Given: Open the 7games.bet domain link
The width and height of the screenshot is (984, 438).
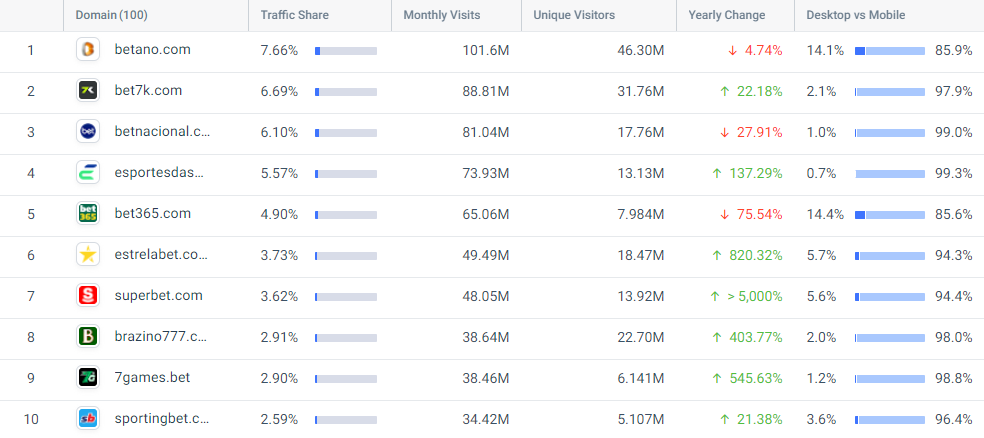Looking at the screenshot, I should (152, 378).
